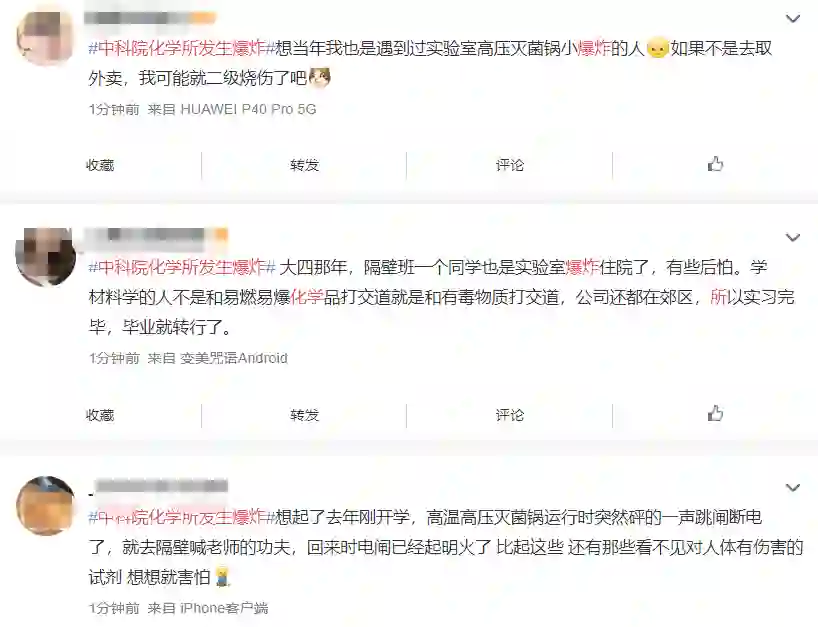Screen dimensions: 818x627
Task: Open hashtag #中科院化学所发生爆炸# in second post
Action: pos(182,268)
